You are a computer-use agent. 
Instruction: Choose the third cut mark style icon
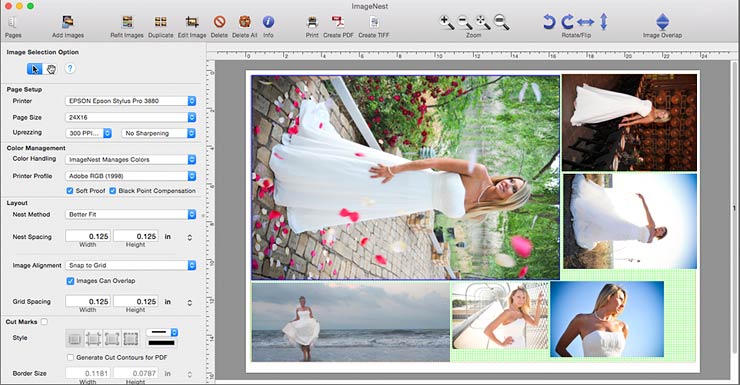coord(112,338)
